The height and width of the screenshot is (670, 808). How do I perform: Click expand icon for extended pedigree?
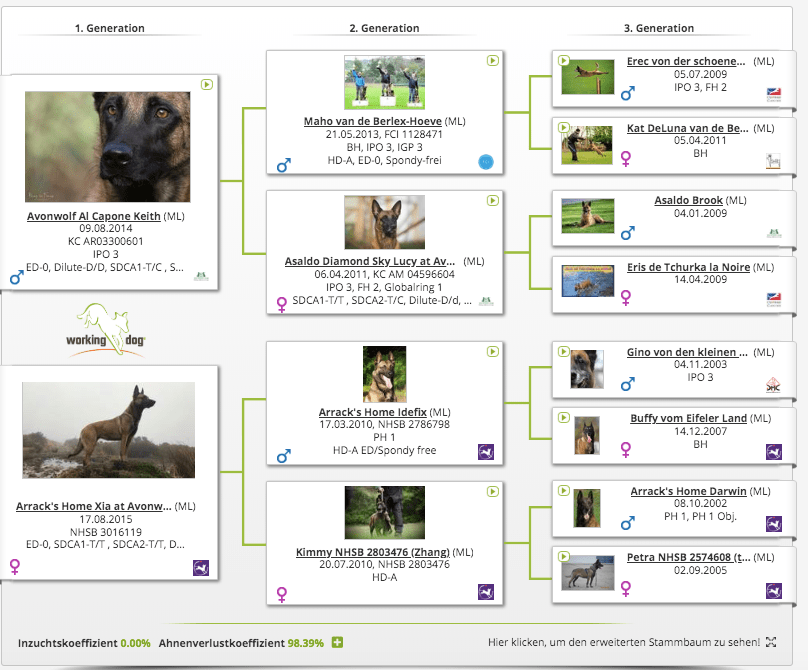(x=771, y=642)
